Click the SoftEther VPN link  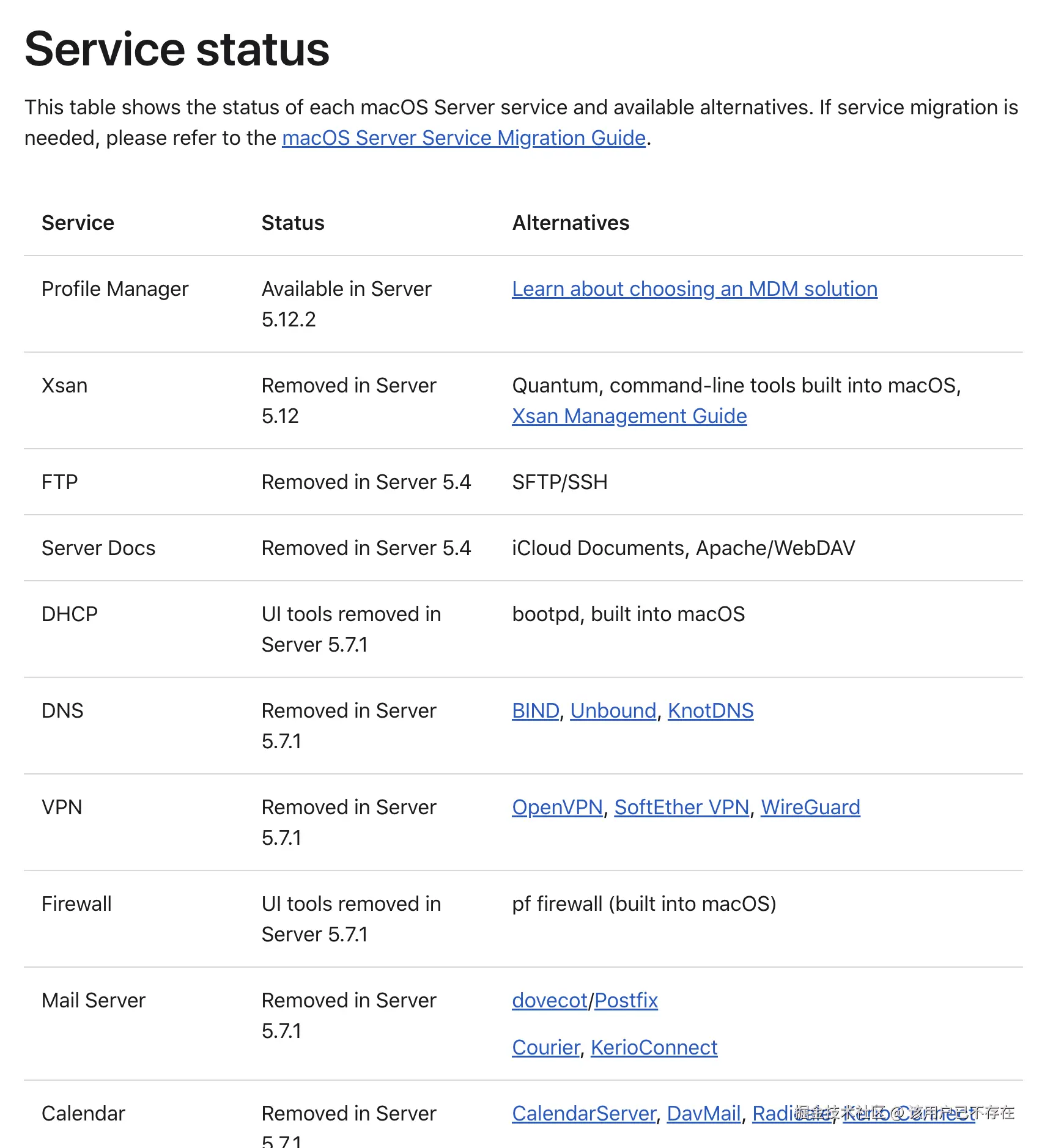coord(681,808)
